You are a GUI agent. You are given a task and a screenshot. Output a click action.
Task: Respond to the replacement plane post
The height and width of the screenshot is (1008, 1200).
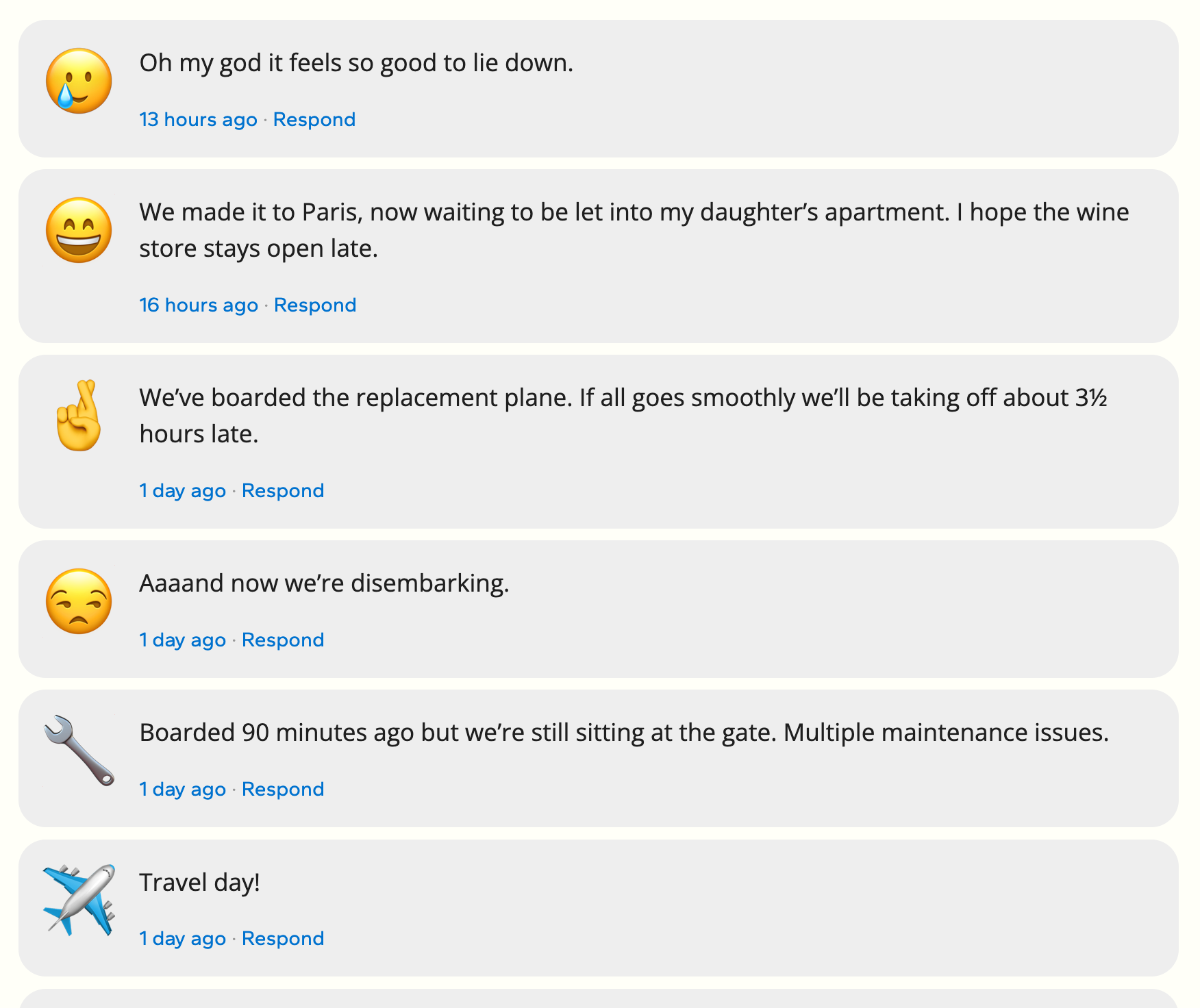(283, 491)
